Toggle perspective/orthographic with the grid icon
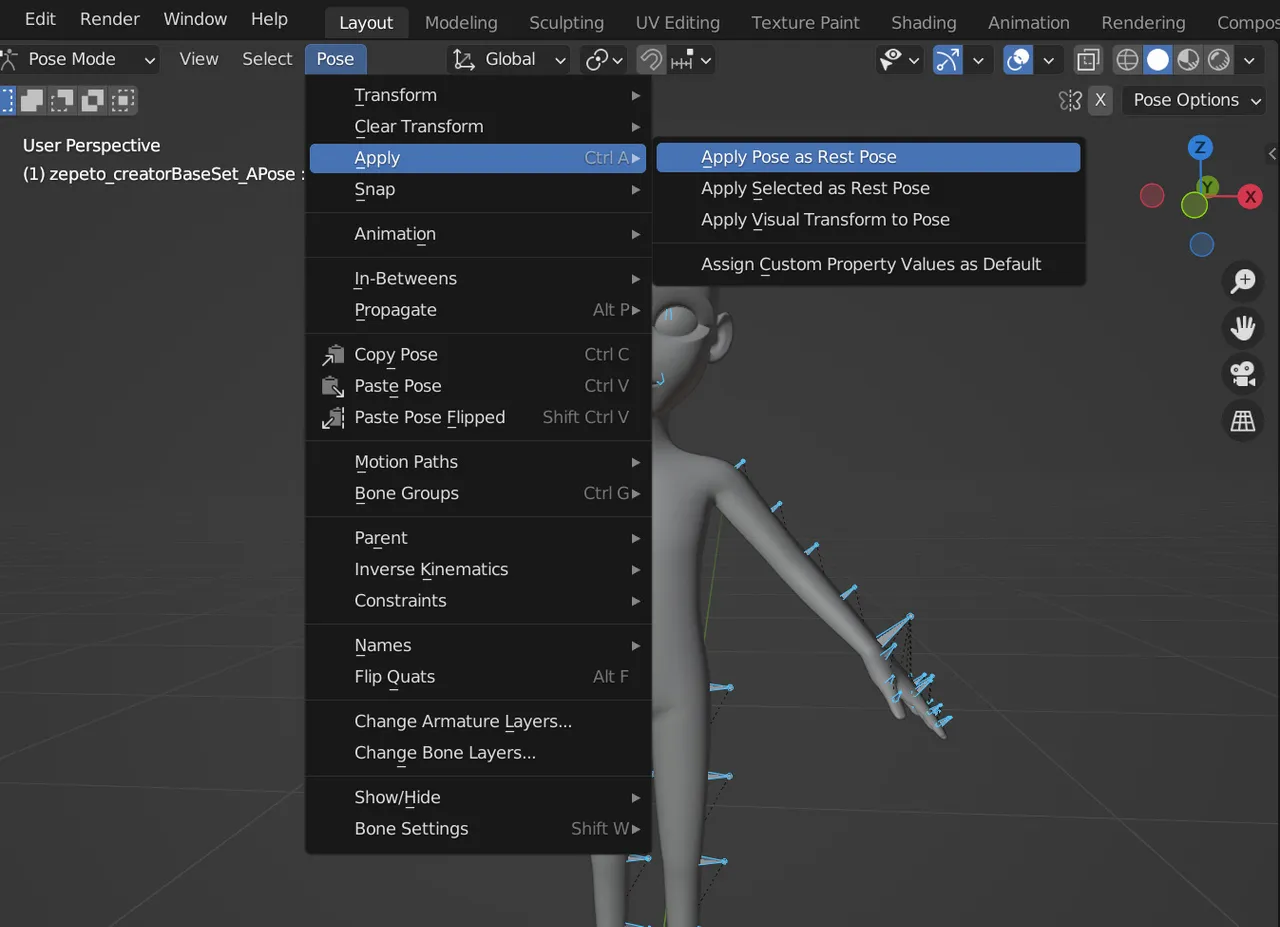Image resolution: width=1280 pixels, height=927 pixels. 1243,420
